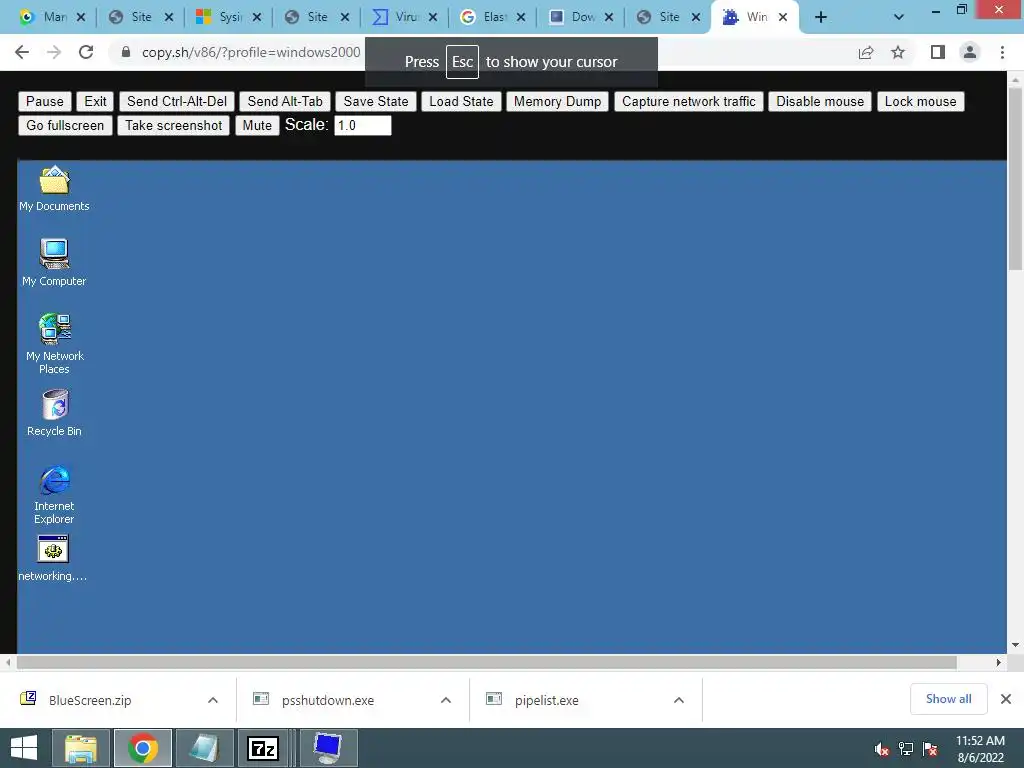Image resolution: width=1024 pixels, height=768 pixels.
Task: Click Load State button
Action: tap(461, 102)
